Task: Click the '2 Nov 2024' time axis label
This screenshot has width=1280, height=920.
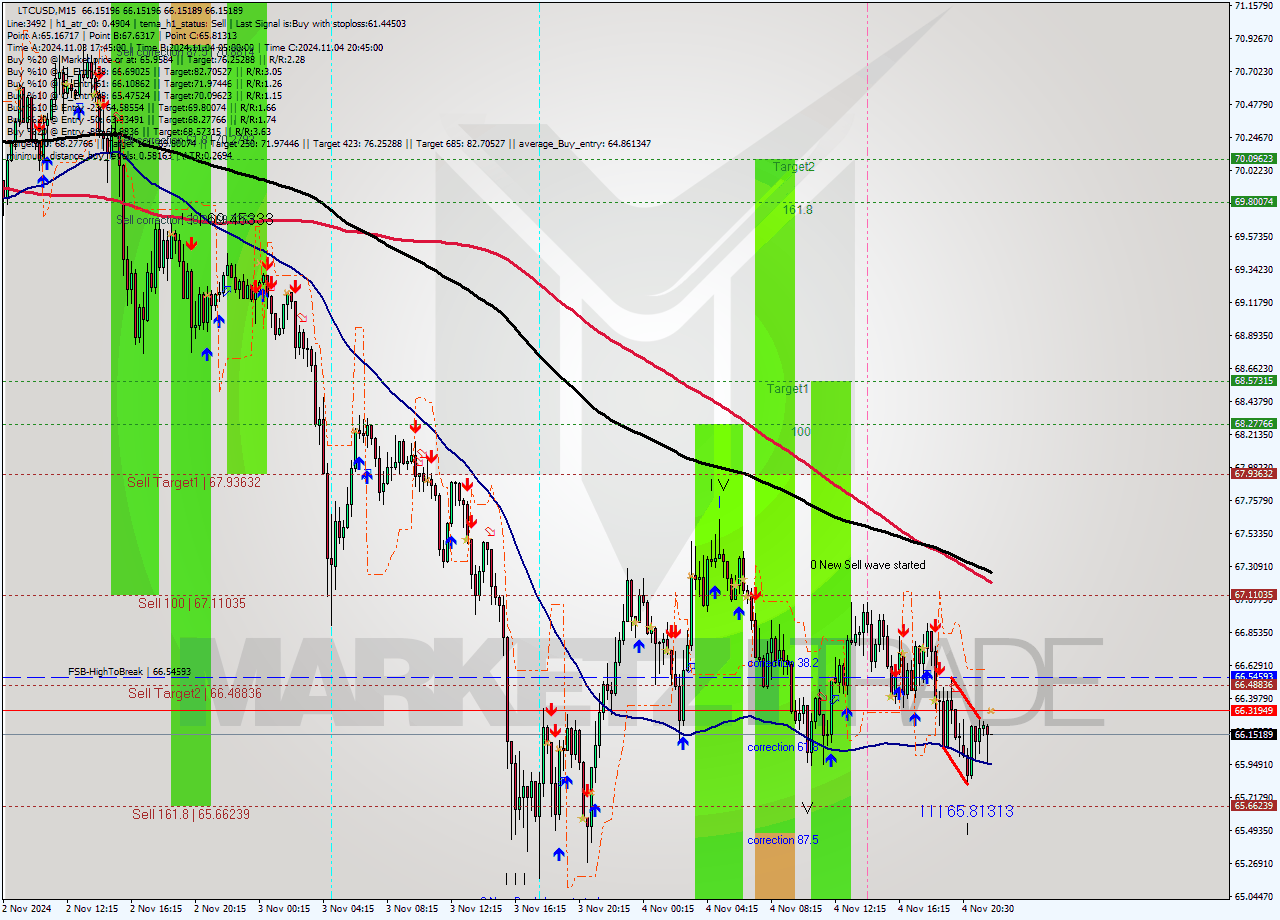Action: click(27, 909)
